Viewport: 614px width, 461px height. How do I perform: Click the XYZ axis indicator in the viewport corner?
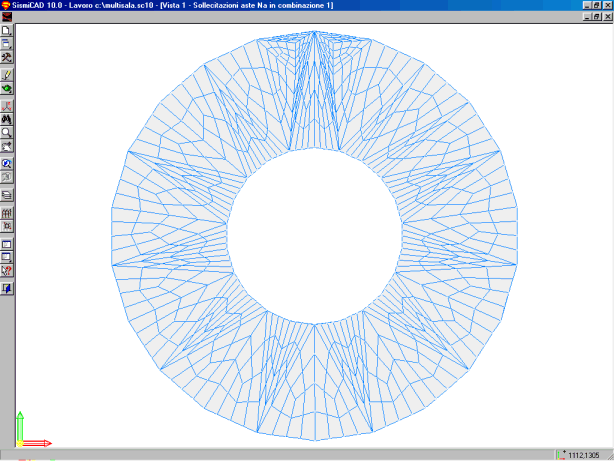33,430
